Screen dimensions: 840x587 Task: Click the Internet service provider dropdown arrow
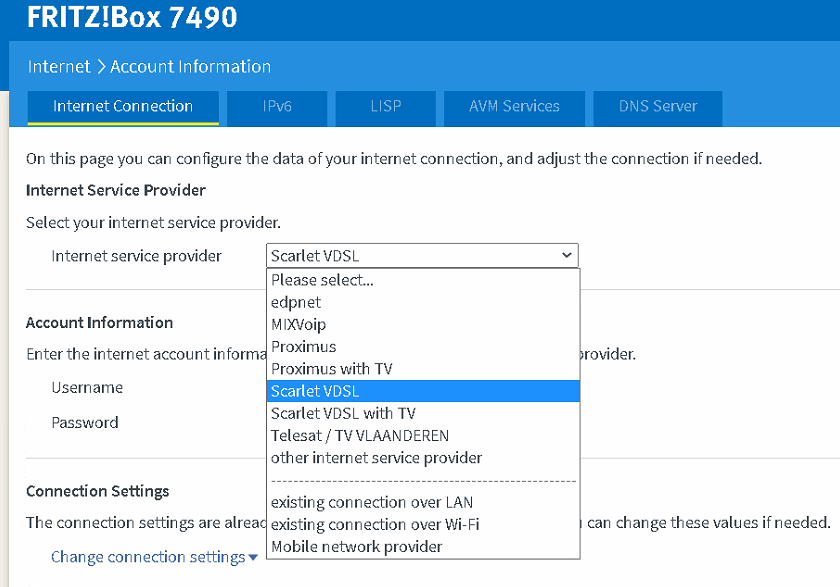point(567,256)
